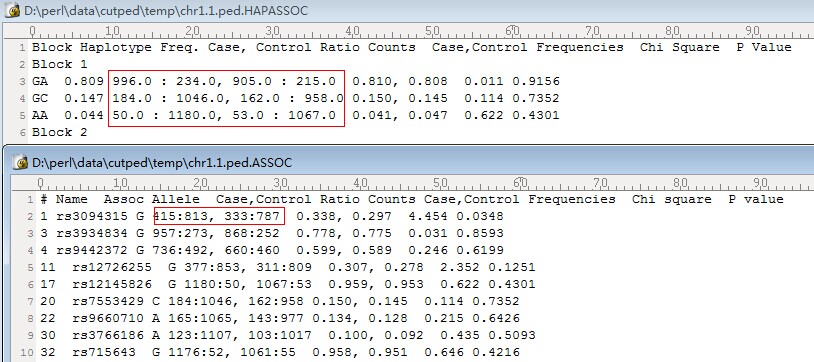
Task: Click 'Chi square' header in ASSOC
Action: [x=672, y=199]
